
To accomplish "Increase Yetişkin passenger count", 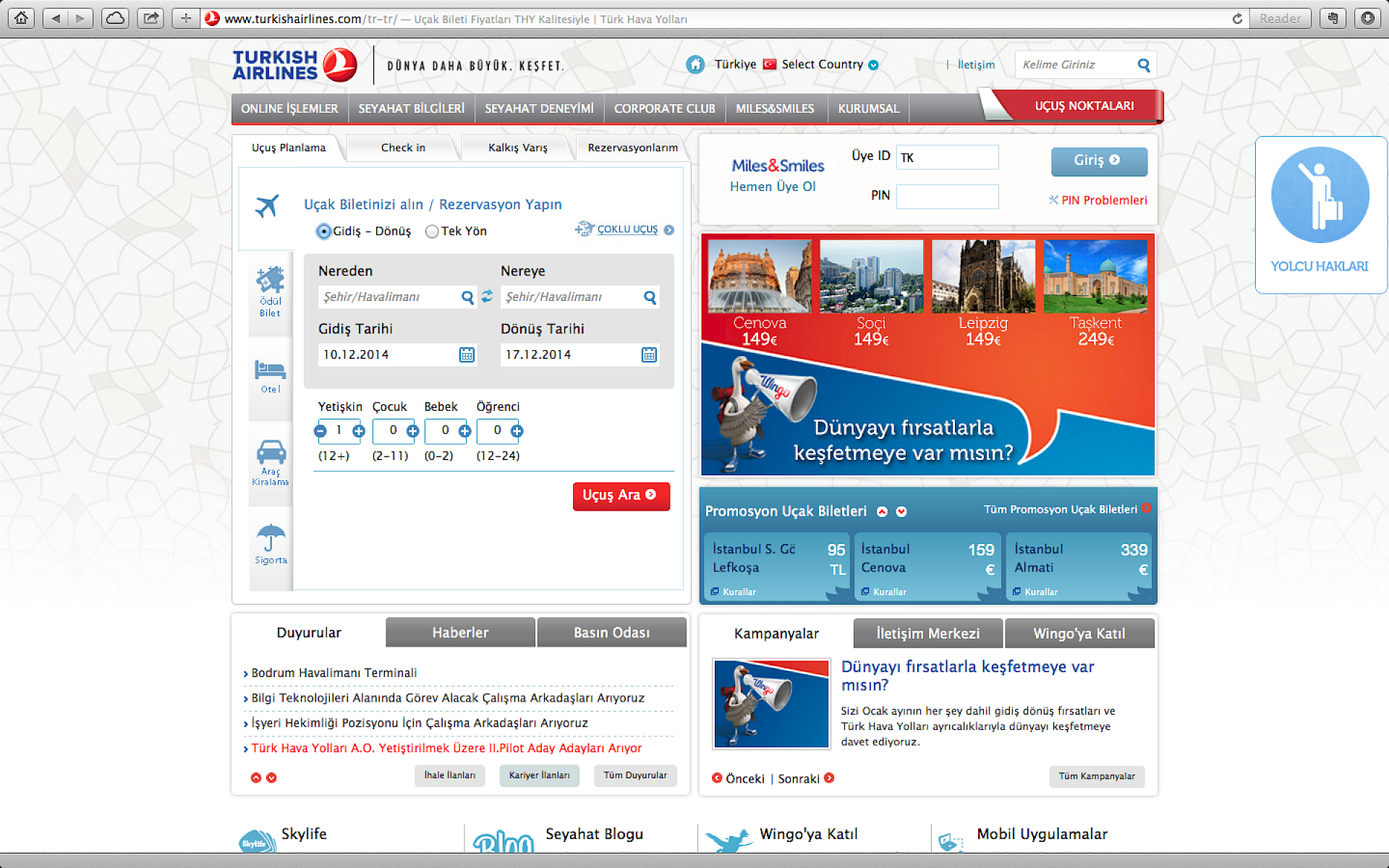I will point(358,431).
